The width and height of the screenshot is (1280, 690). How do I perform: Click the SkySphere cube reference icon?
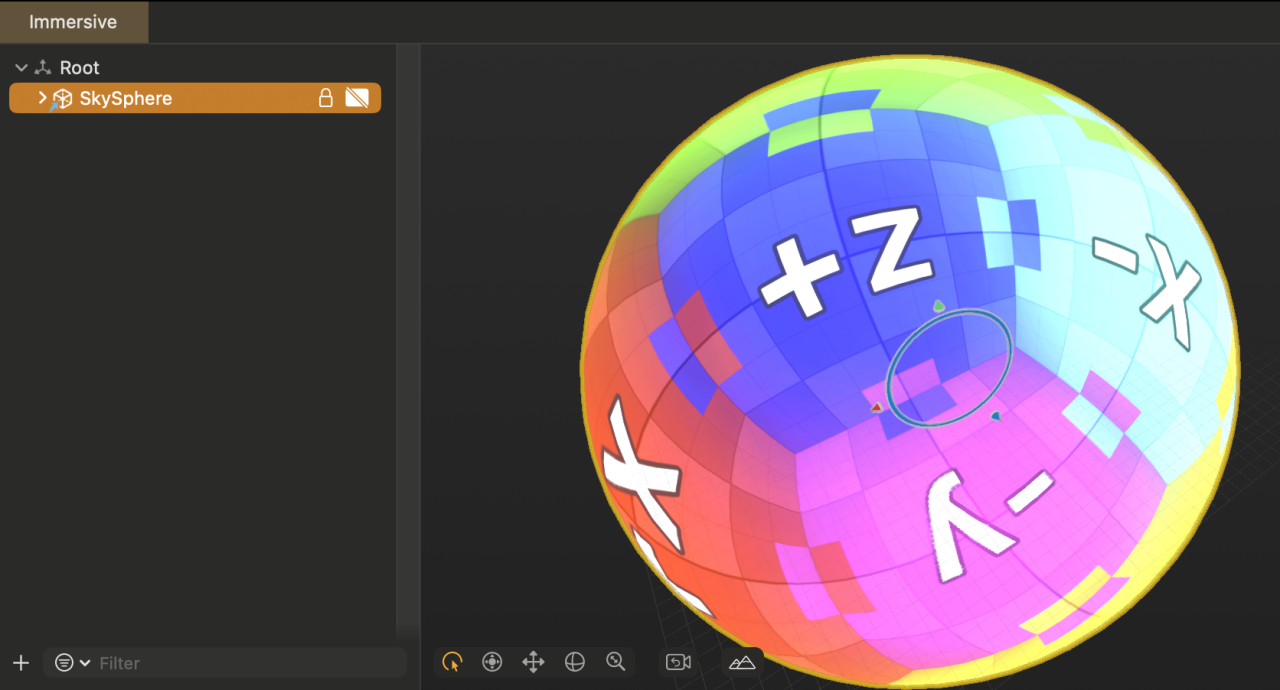coord(62,99)
